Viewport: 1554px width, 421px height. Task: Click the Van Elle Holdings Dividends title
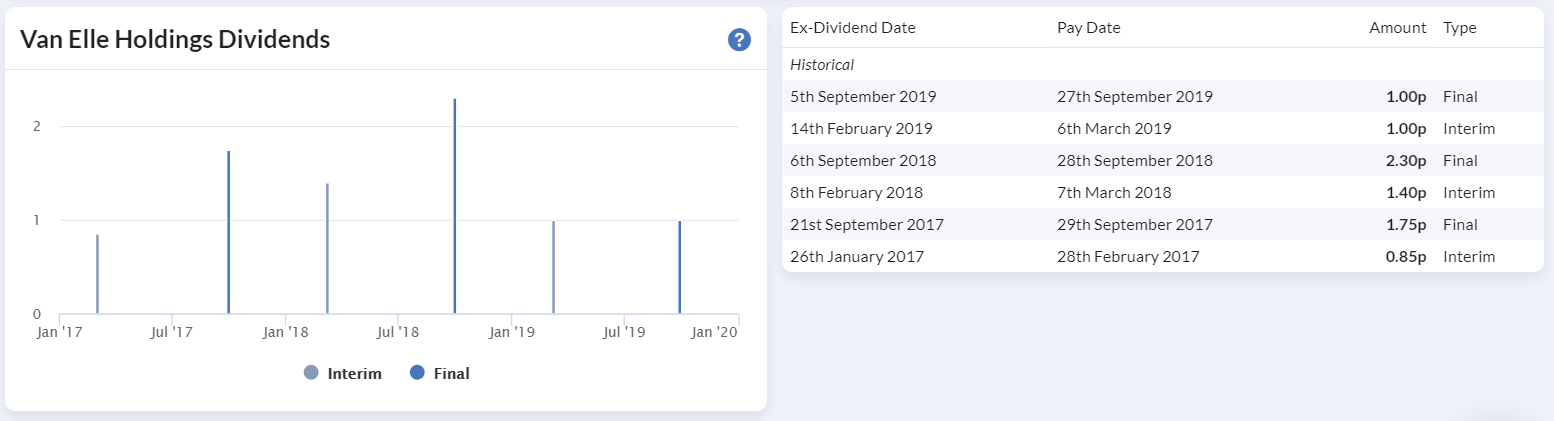click(175, 40)
